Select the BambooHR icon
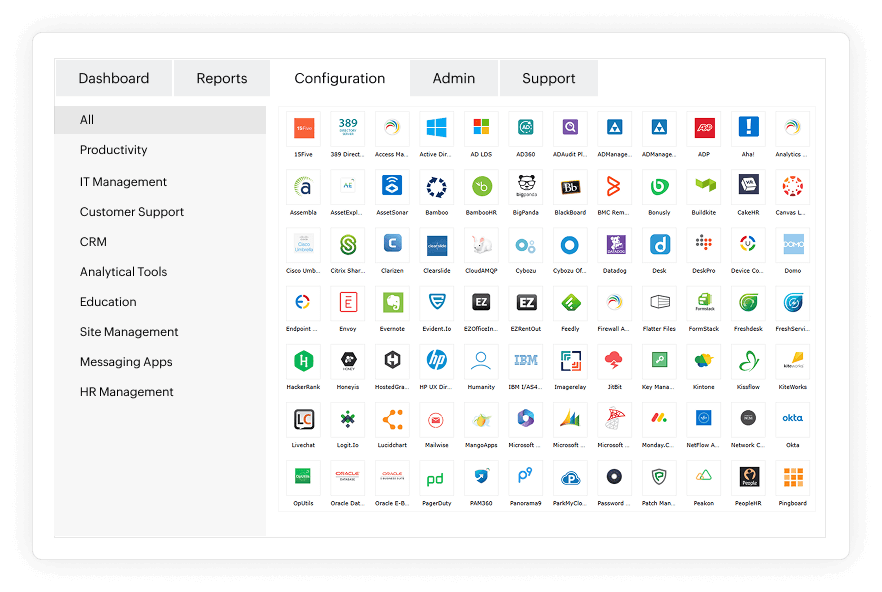 click(x=481, y=186)
